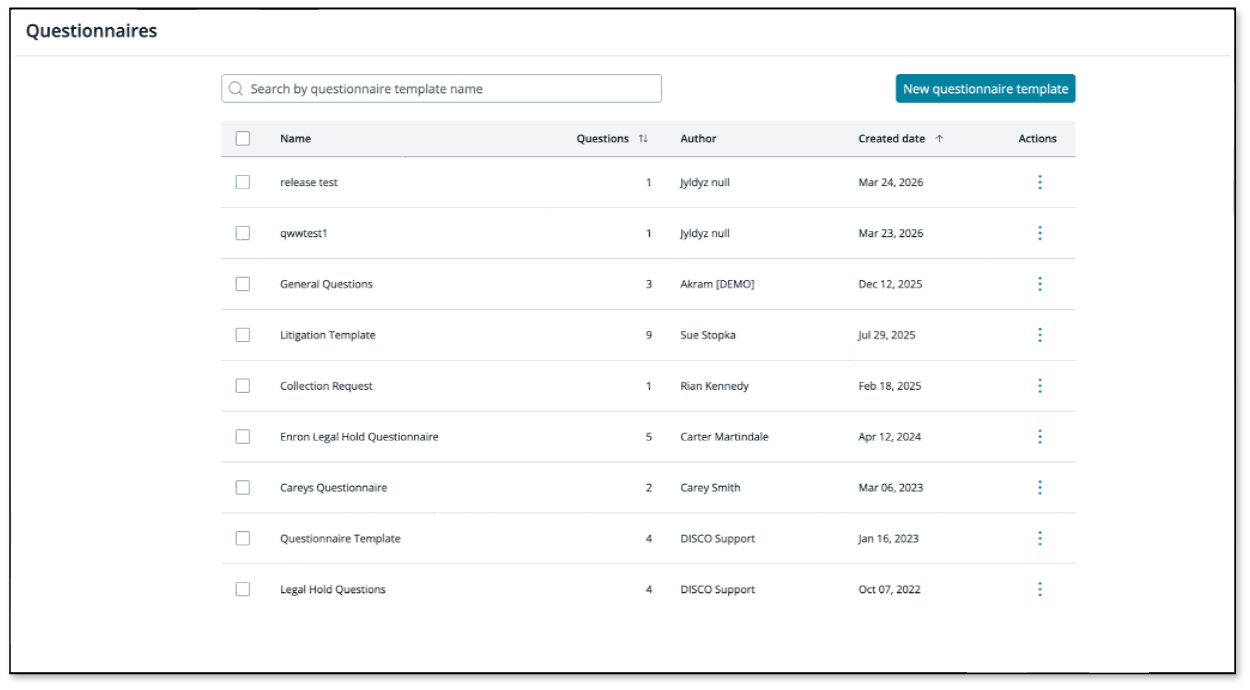Open actions menu for Enron Legal Hold Questionnaire
Screen dimensions: 1250x690
pos(1040,437)
